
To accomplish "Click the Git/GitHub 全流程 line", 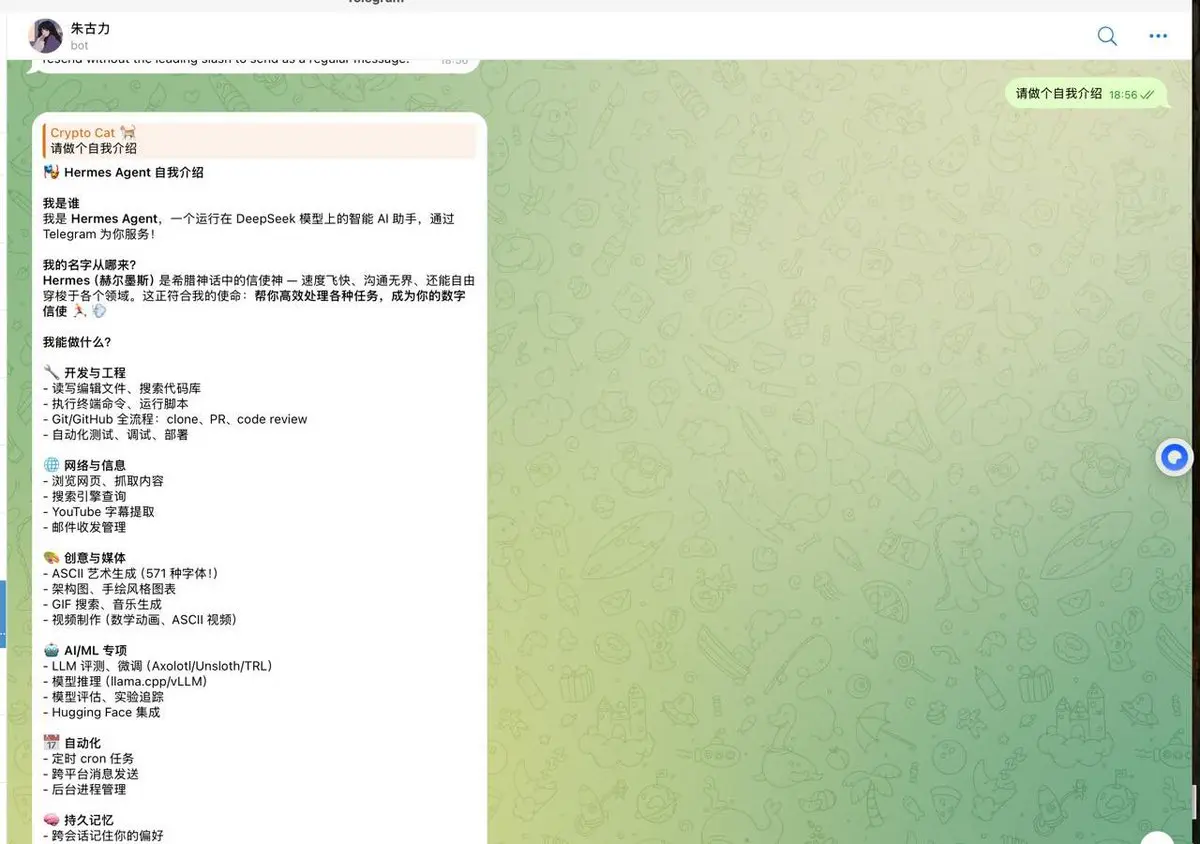I will click(175, 419).
